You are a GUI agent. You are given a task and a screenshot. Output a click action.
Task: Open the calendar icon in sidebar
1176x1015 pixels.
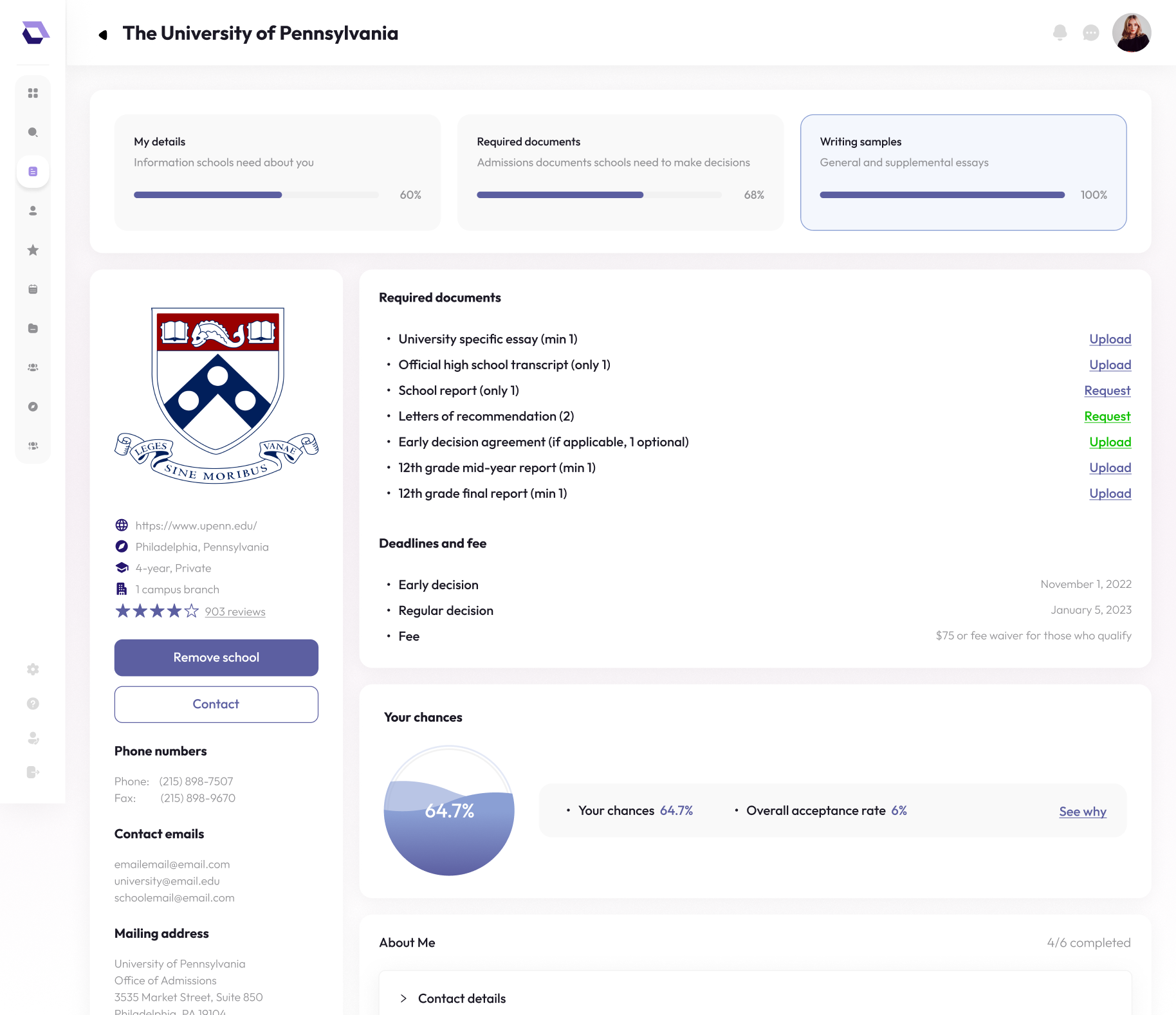(33, 289)
